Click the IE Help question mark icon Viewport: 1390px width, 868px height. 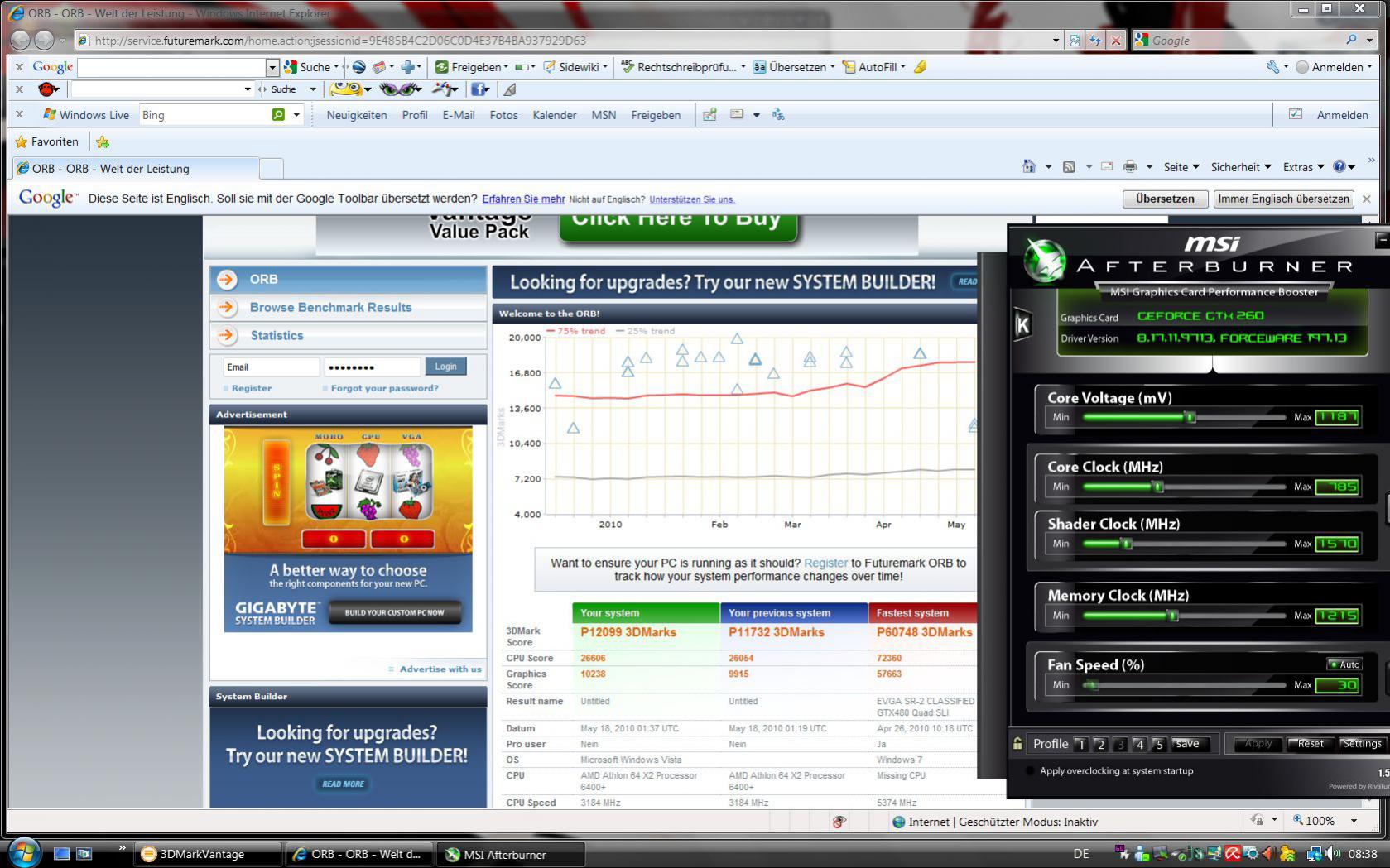(x=1339, y=166)
